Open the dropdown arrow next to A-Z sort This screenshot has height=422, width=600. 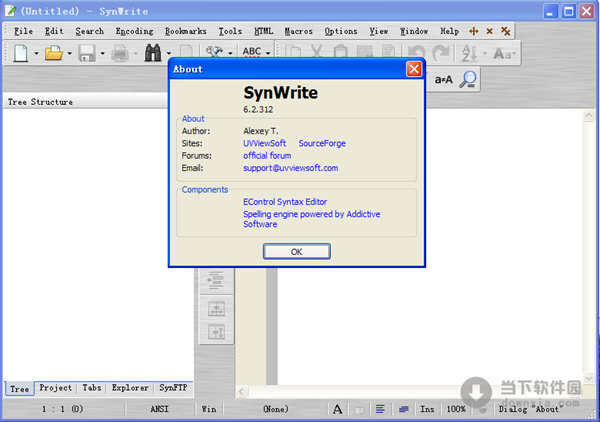[x=485, y=53]
